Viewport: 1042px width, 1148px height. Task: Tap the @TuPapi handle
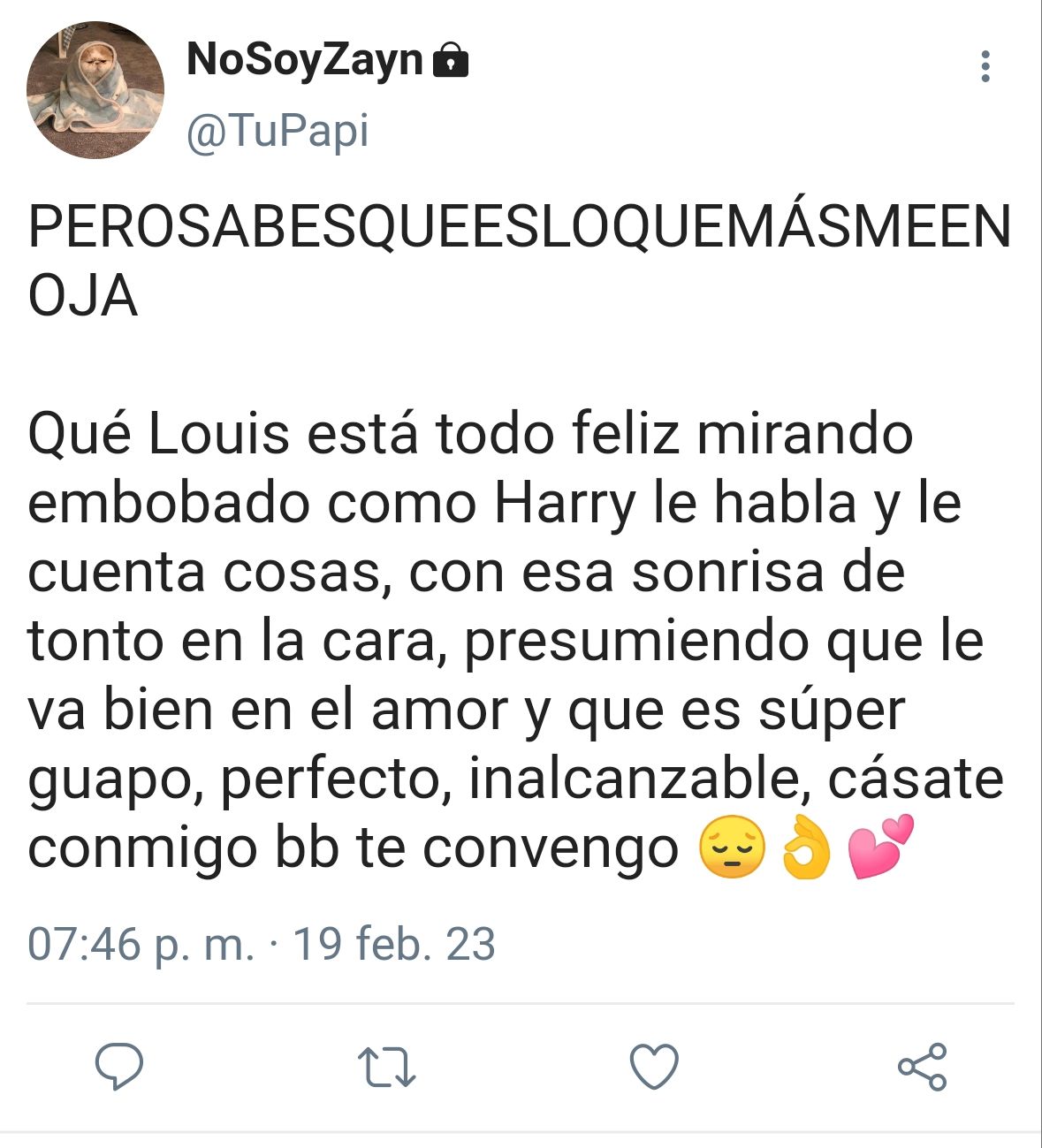pos(278,132)
